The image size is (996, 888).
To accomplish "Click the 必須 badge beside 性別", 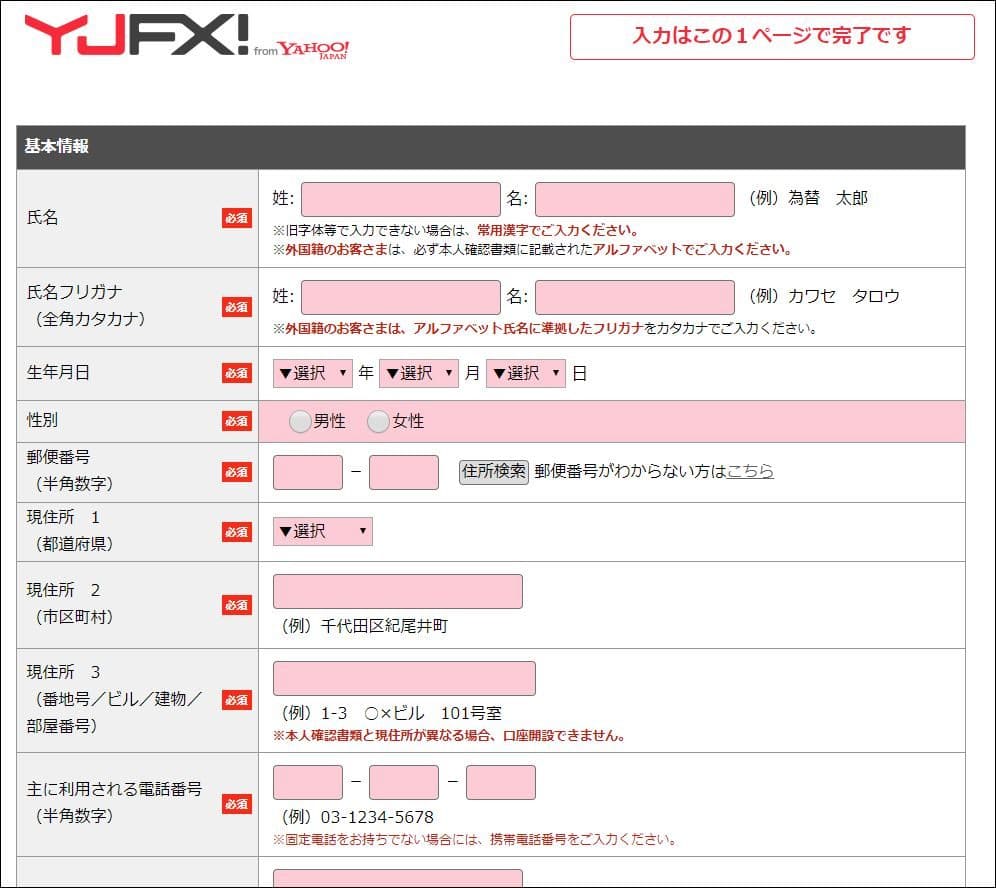I will pos(237,421).
